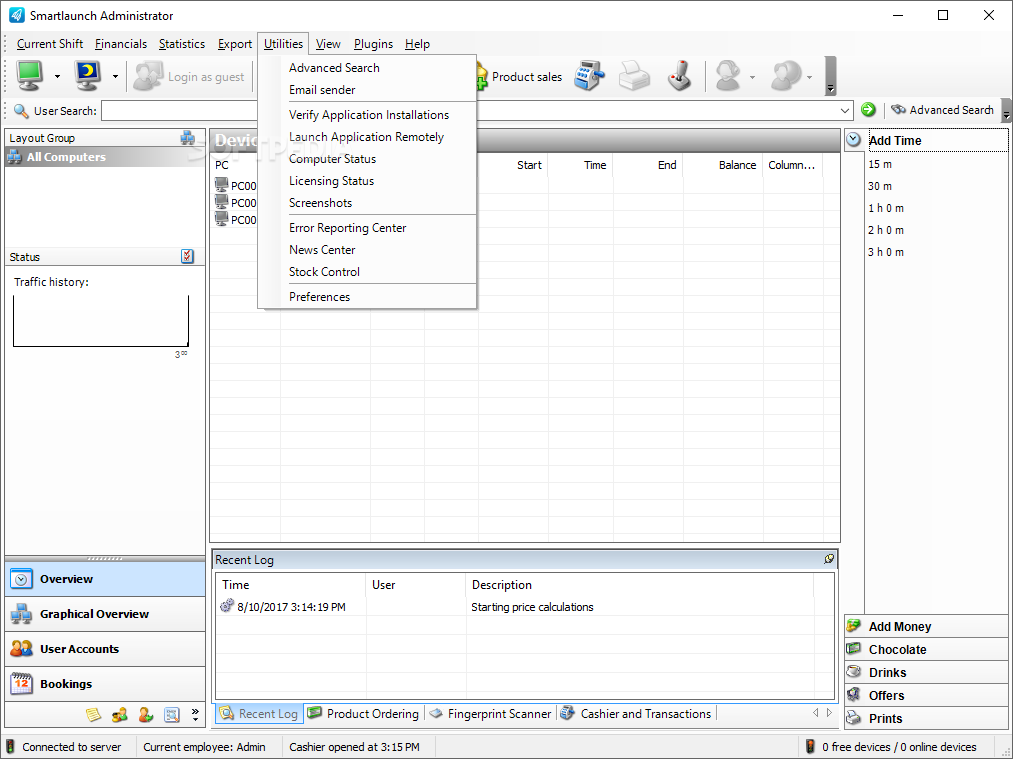Click Login as guest button
Viewport: 1013px width, 759px height.
(189, 76)
